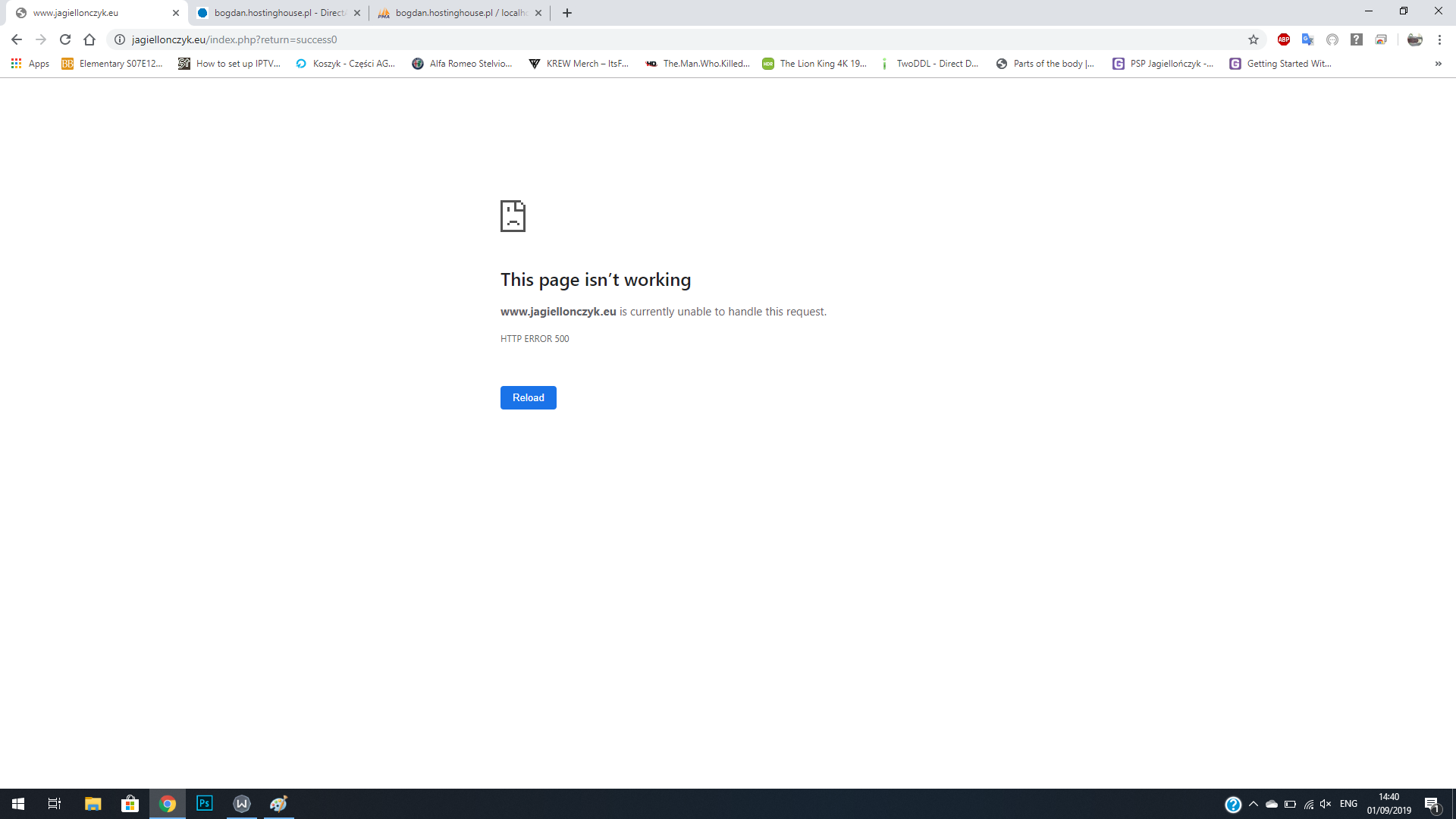This screenshot has width=1456, height=819.
Task: Click the browser refresh icon
Action: (x=65, y=39)
